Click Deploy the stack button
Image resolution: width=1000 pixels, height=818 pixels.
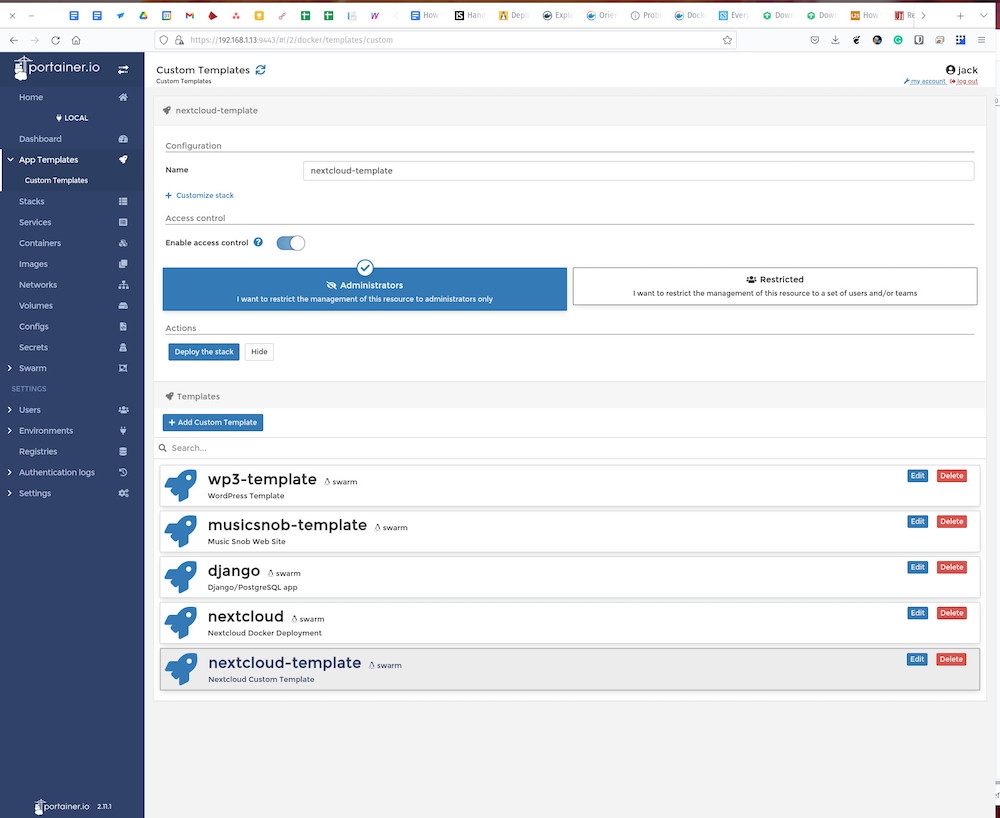click(x=203, y=351)
